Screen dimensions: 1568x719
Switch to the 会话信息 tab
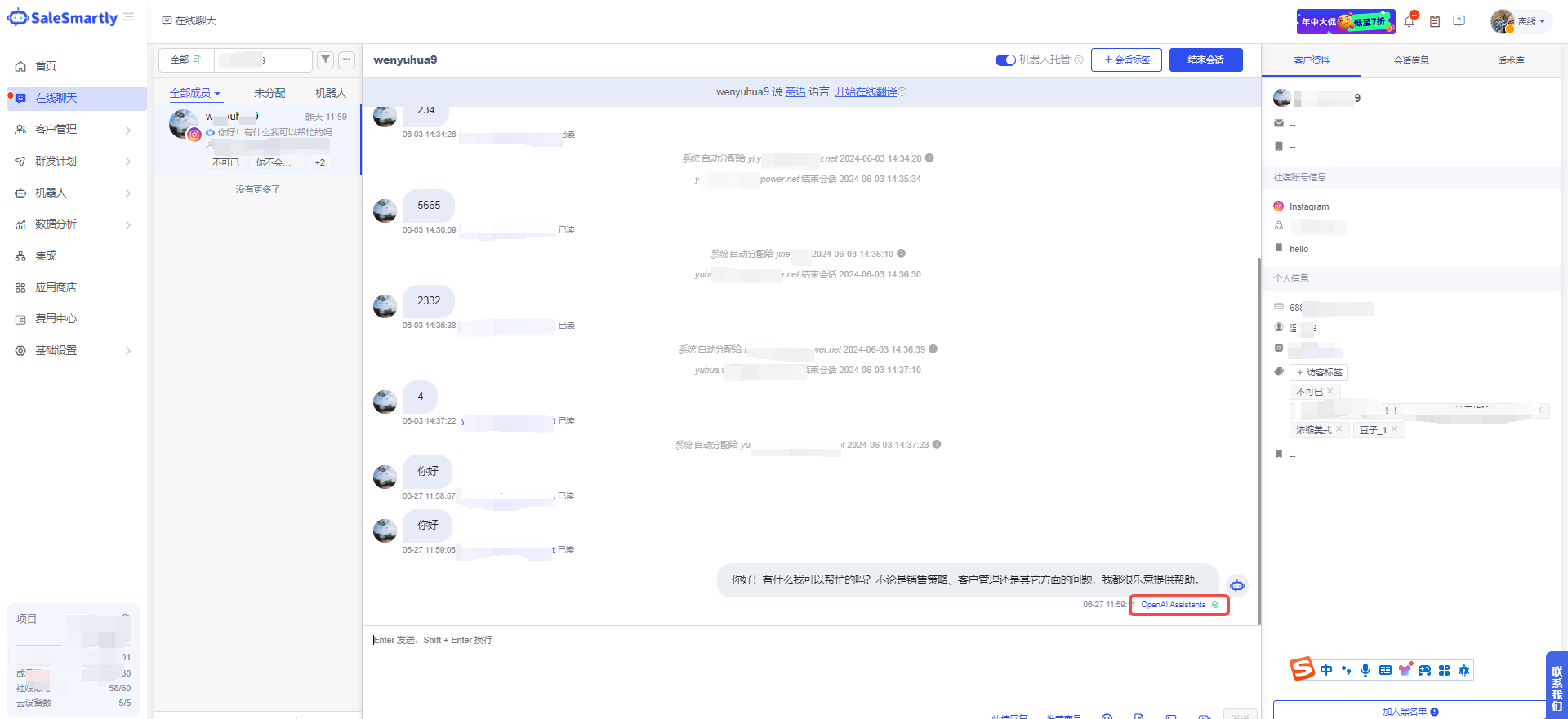coord(1411,60)
